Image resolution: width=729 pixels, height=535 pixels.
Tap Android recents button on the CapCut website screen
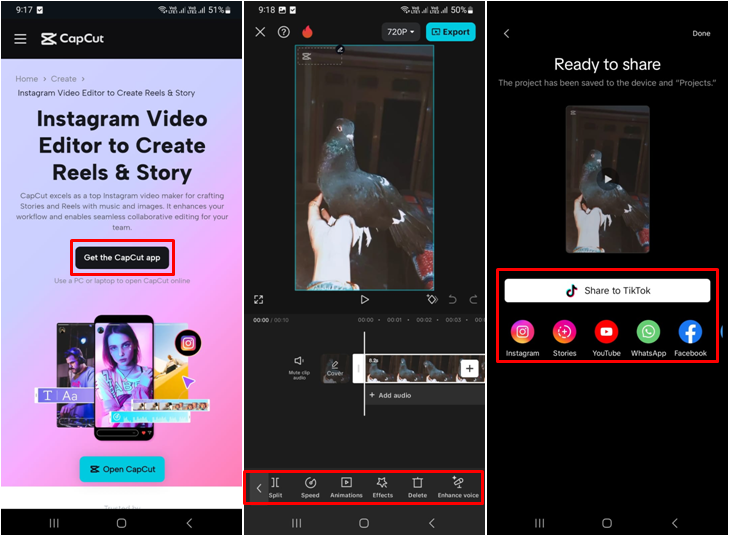54,523
